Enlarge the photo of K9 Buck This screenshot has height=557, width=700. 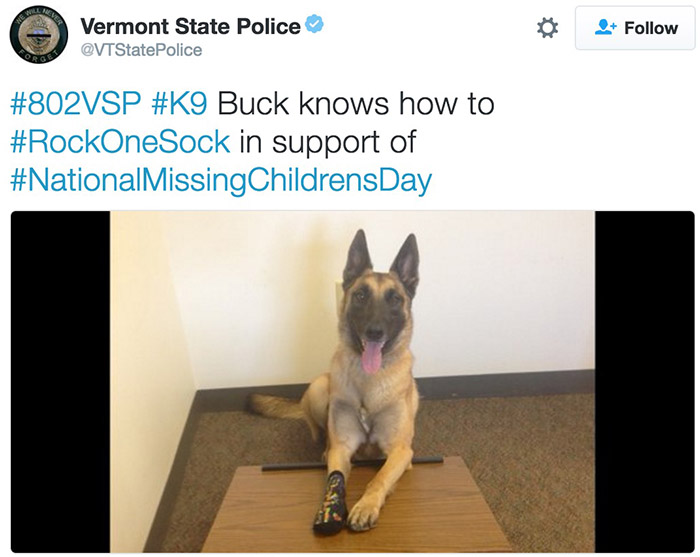(x=352, y=380)
